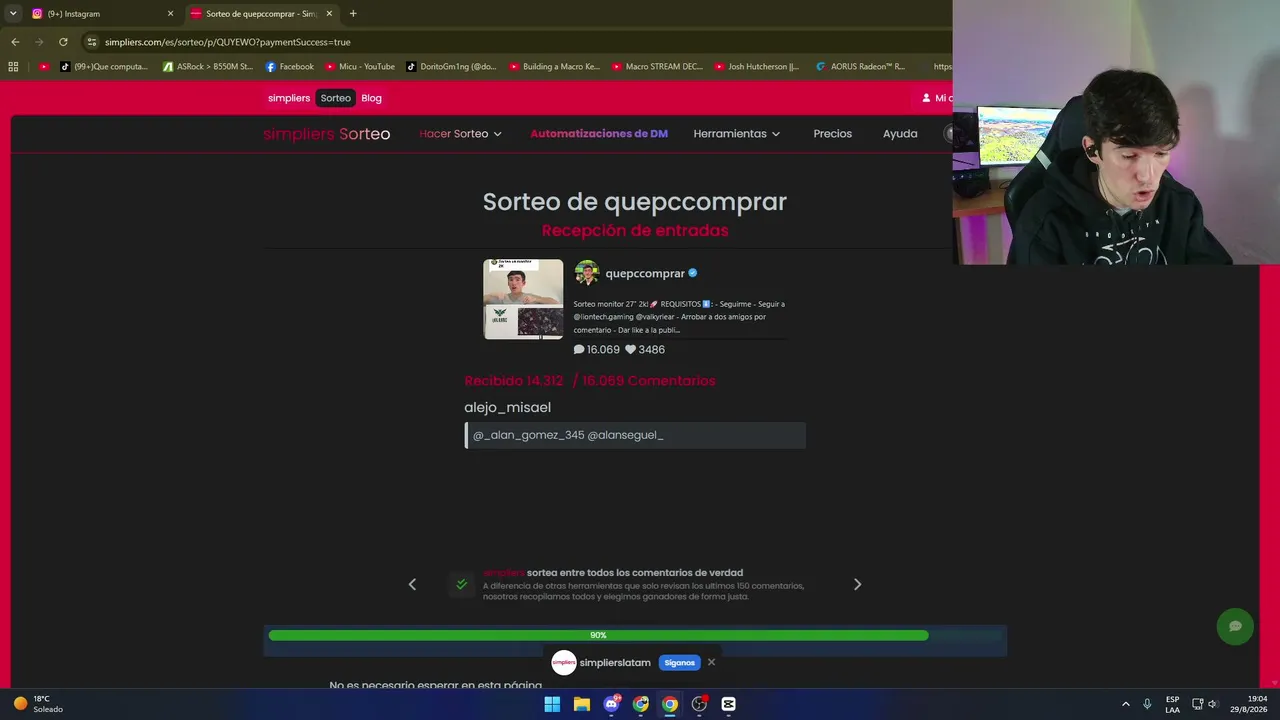Show the next tip with right arrow
1280x720 pixels.
(x=857, y=584)
